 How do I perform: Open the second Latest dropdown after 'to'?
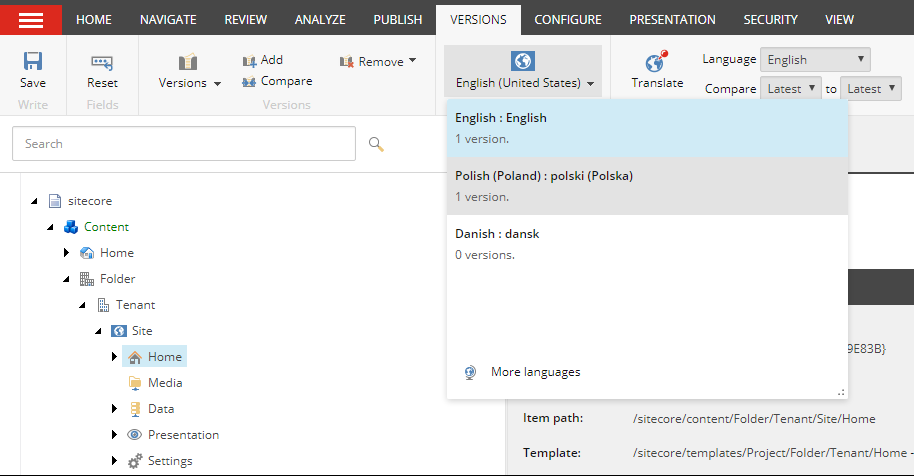[x=871, y=89]
